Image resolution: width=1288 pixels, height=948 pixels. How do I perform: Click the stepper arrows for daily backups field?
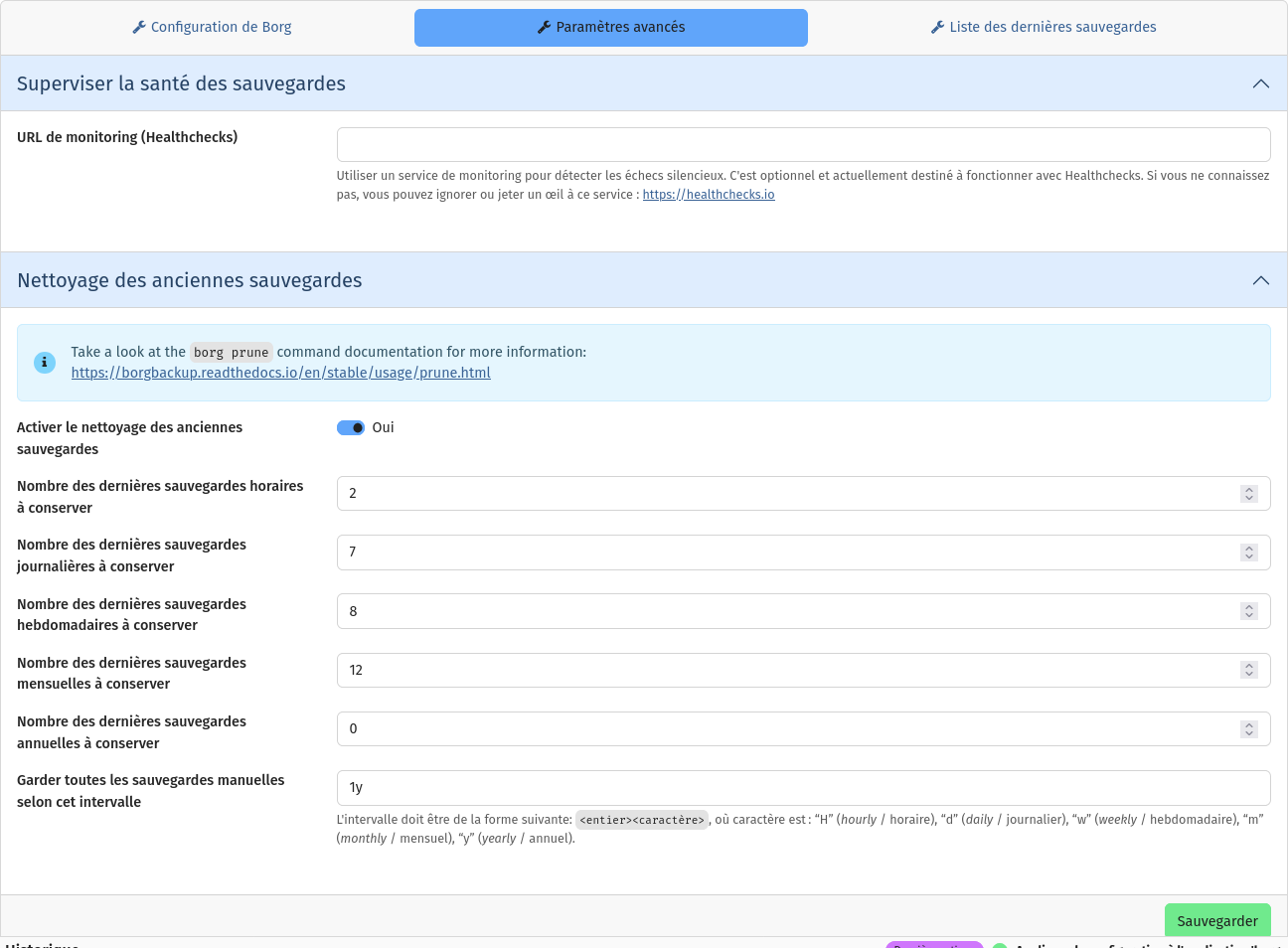pyautogui.click(x=1249, y=553)
